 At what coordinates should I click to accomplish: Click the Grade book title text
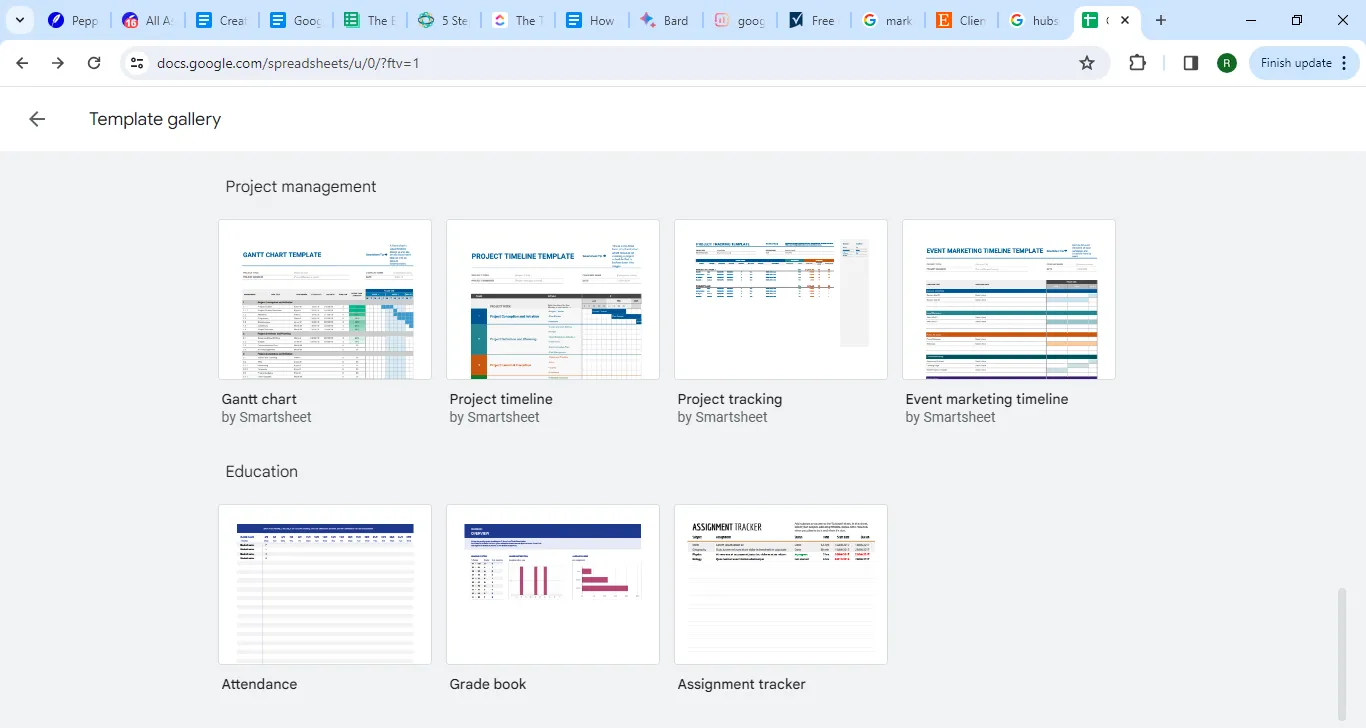(x=488, y=684)
